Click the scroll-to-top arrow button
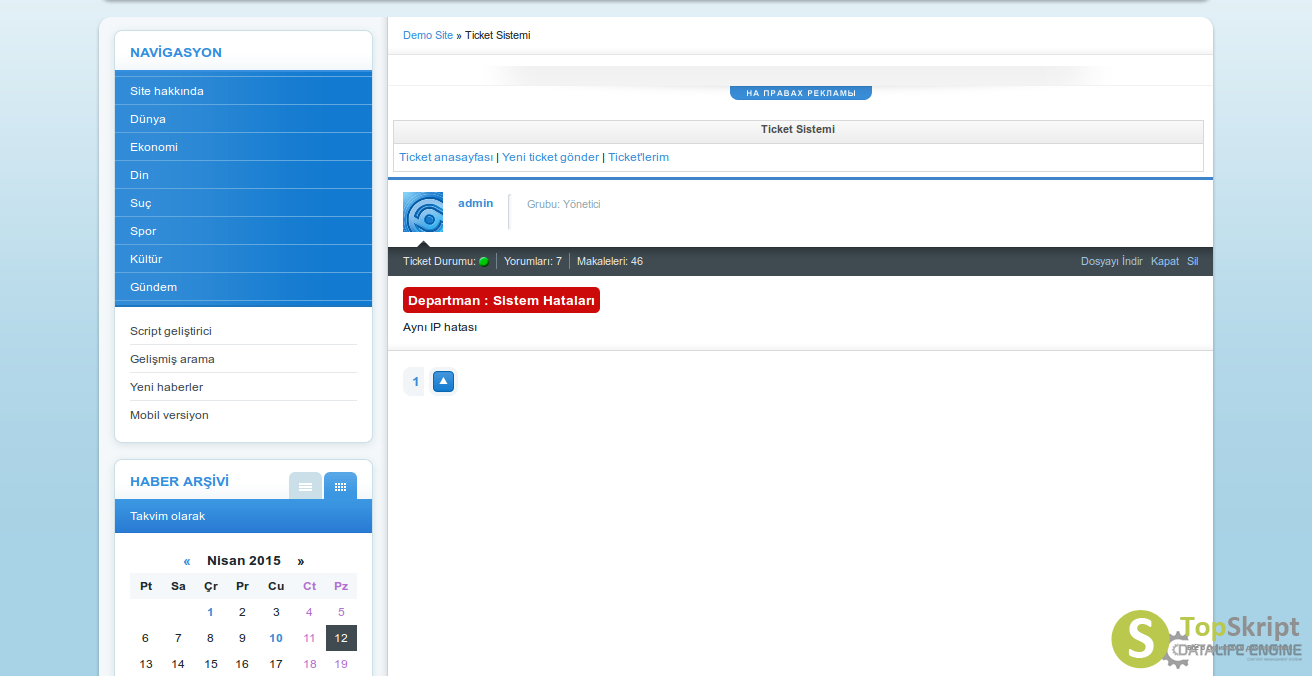Viewport: 1312px width, 676px height. [x=444, y=381]
